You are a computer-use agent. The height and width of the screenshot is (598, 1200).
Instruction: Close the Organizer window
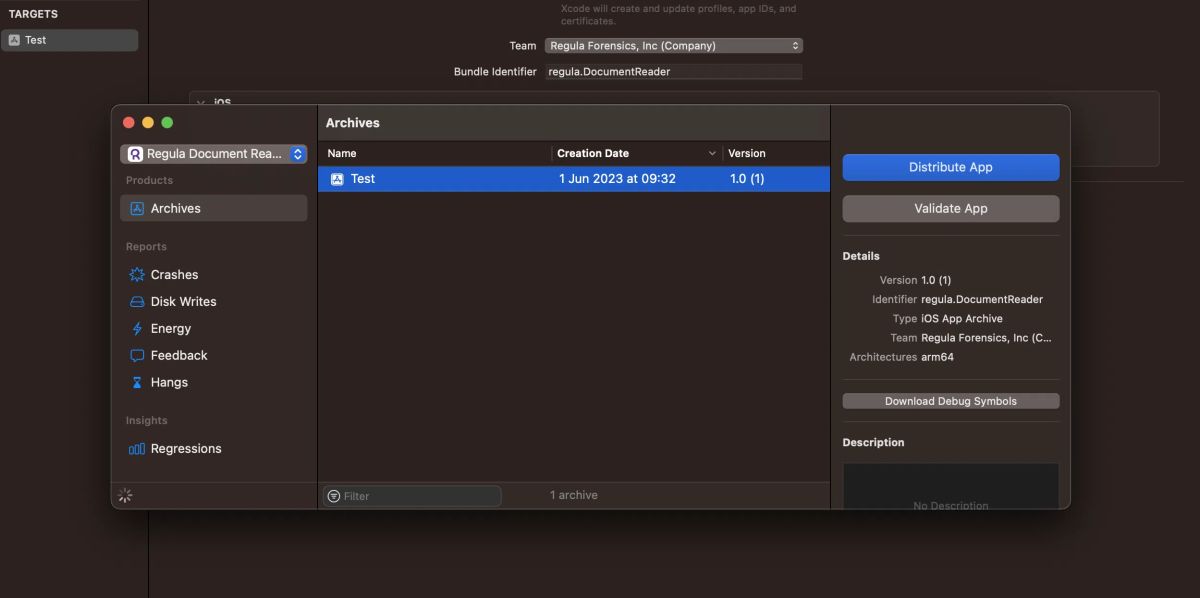128,122
